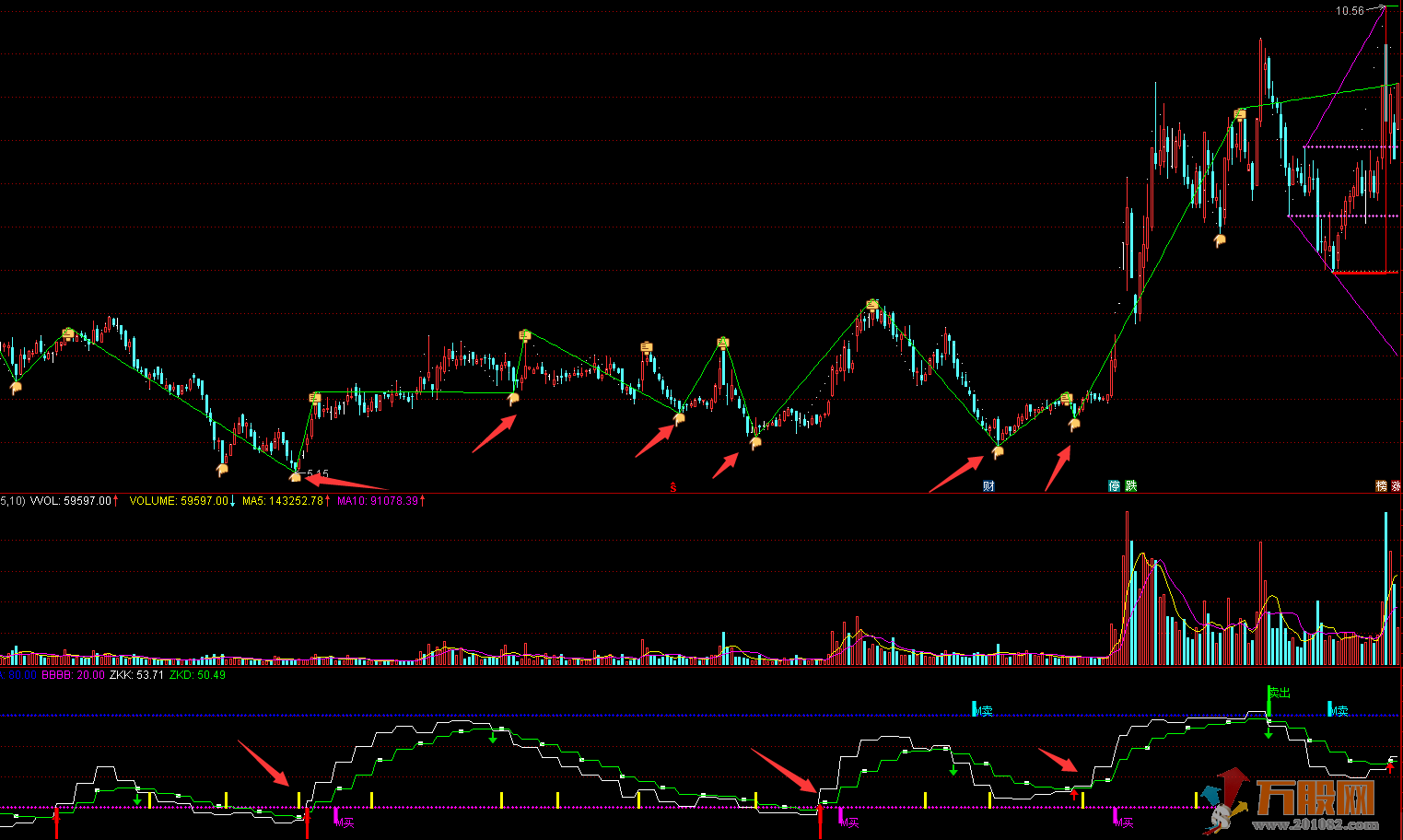
Task: Select the MA10 volume indicator label
Action: point(378,501)
